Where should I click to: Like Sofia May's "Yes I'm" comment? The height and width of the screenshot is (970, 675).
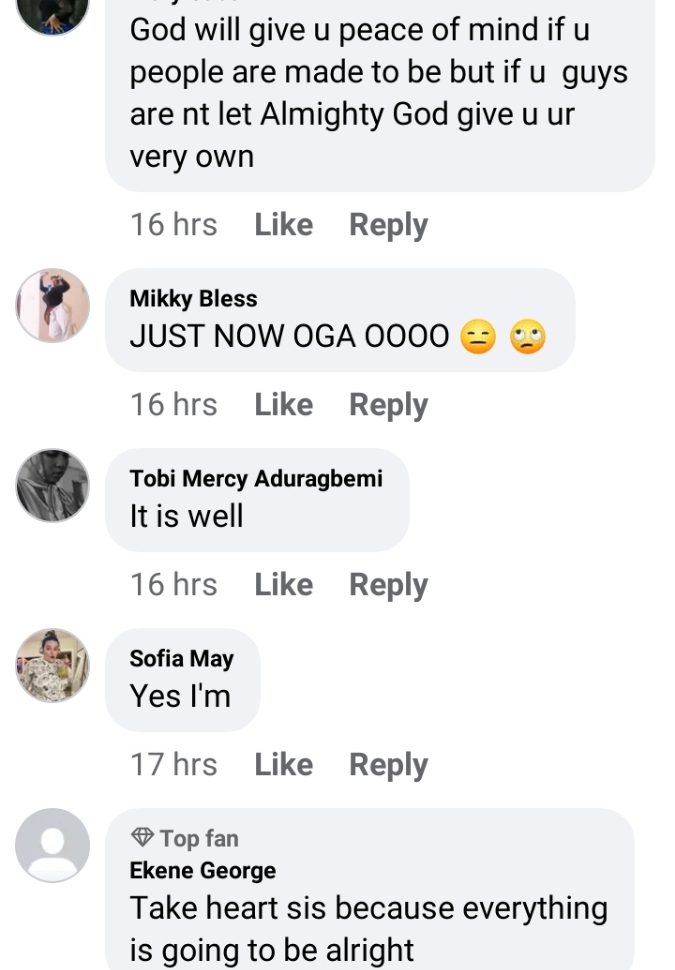283,765
